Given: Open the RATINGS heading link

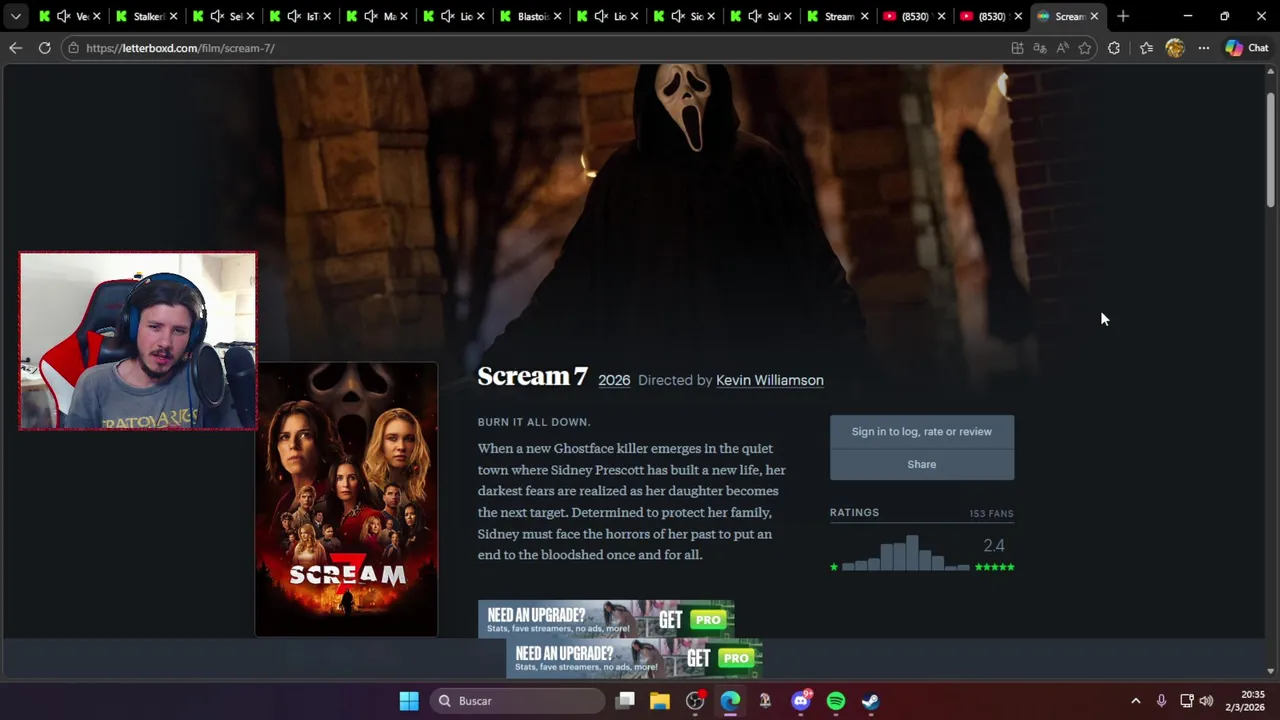Looking at the screenshot, I should [854, 512].
